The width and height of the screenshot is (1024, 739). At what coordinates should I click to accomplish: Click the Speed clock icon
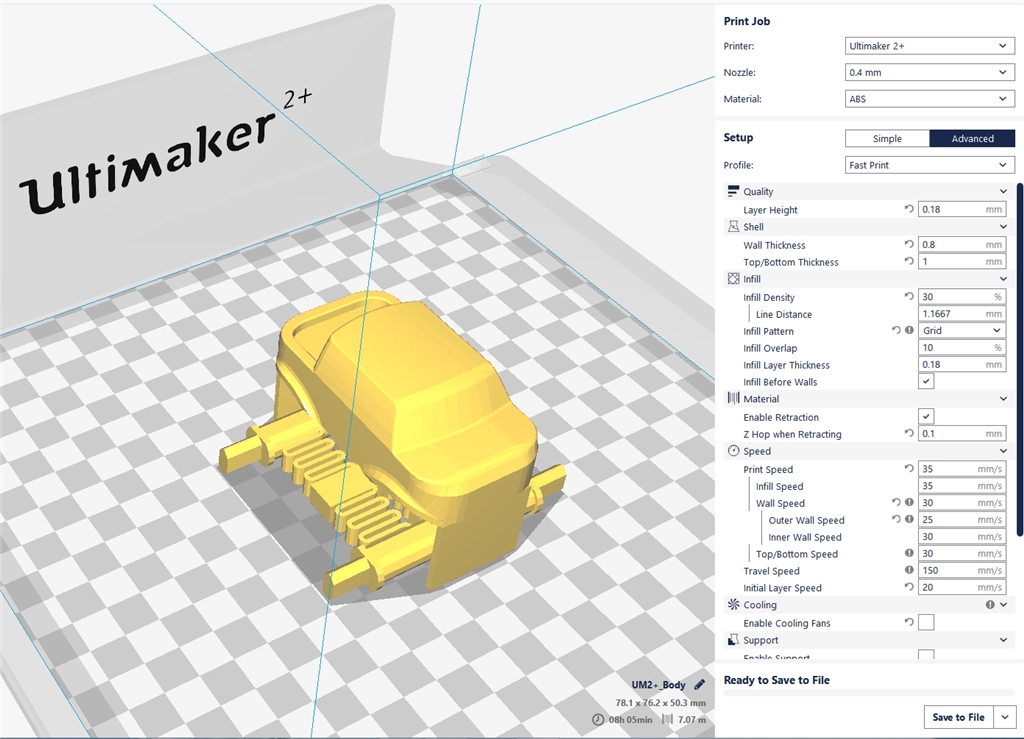tap(733, 451)
